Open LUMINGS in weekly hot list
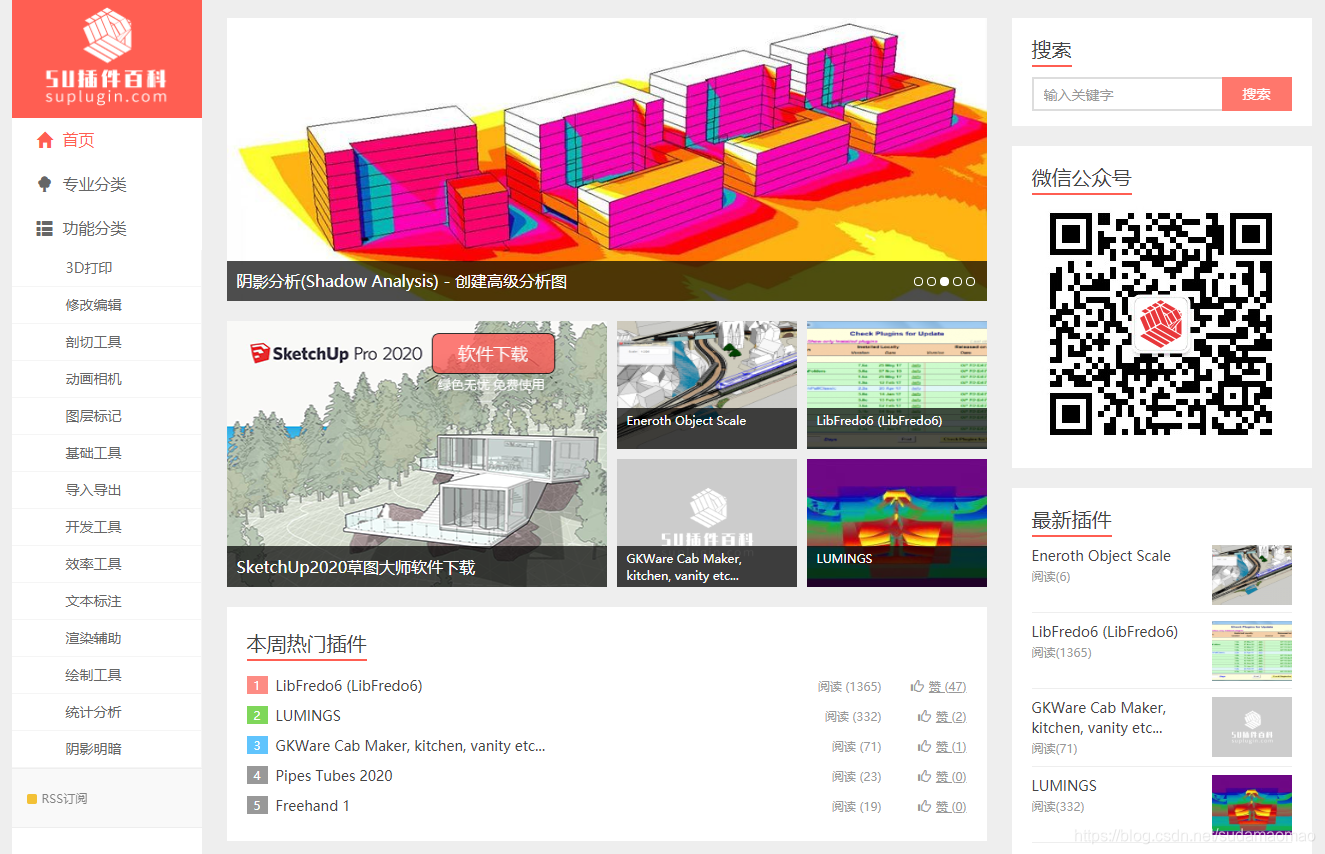The height and width of the screenshot is (854, 1325). (x=308, y=716)
